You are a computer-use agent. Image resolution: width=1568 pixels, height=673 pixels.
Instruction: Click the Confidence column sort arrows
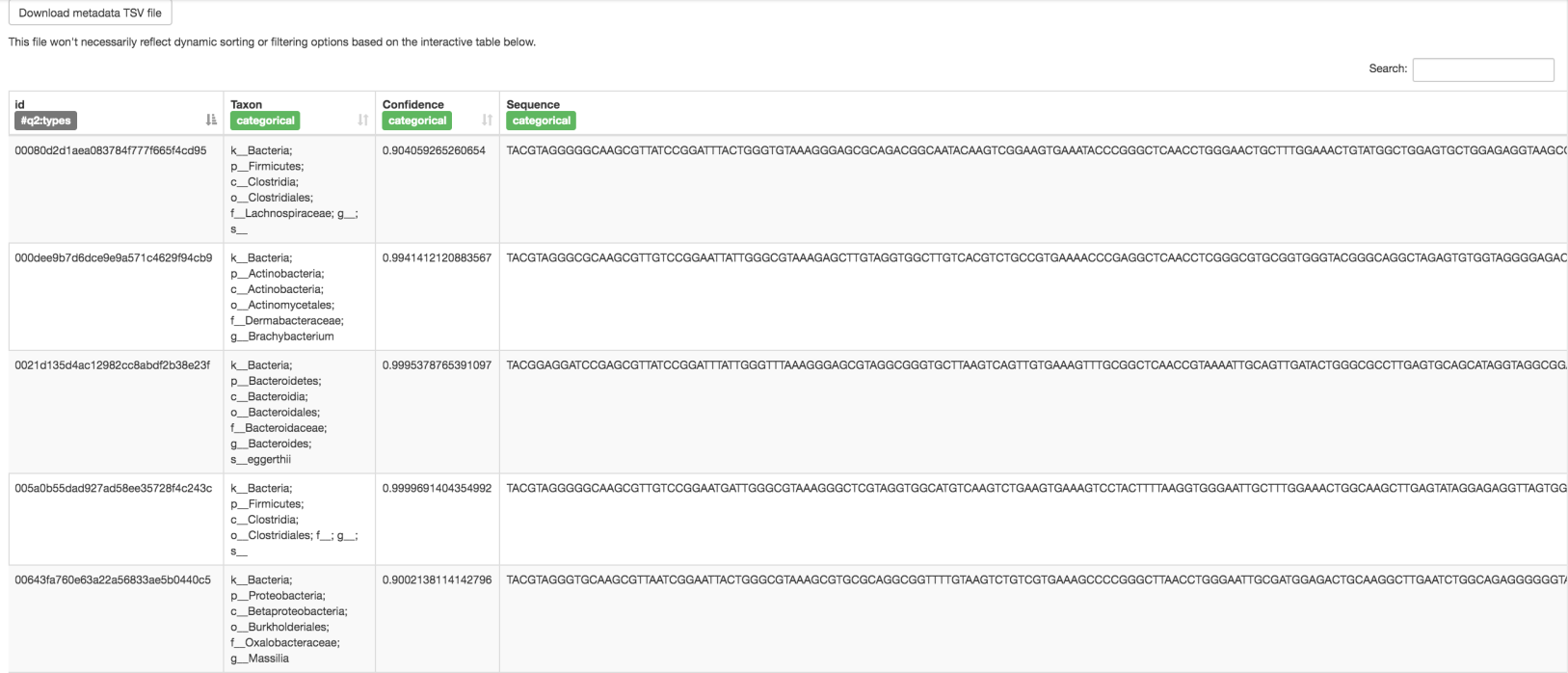tap(487, 120)
